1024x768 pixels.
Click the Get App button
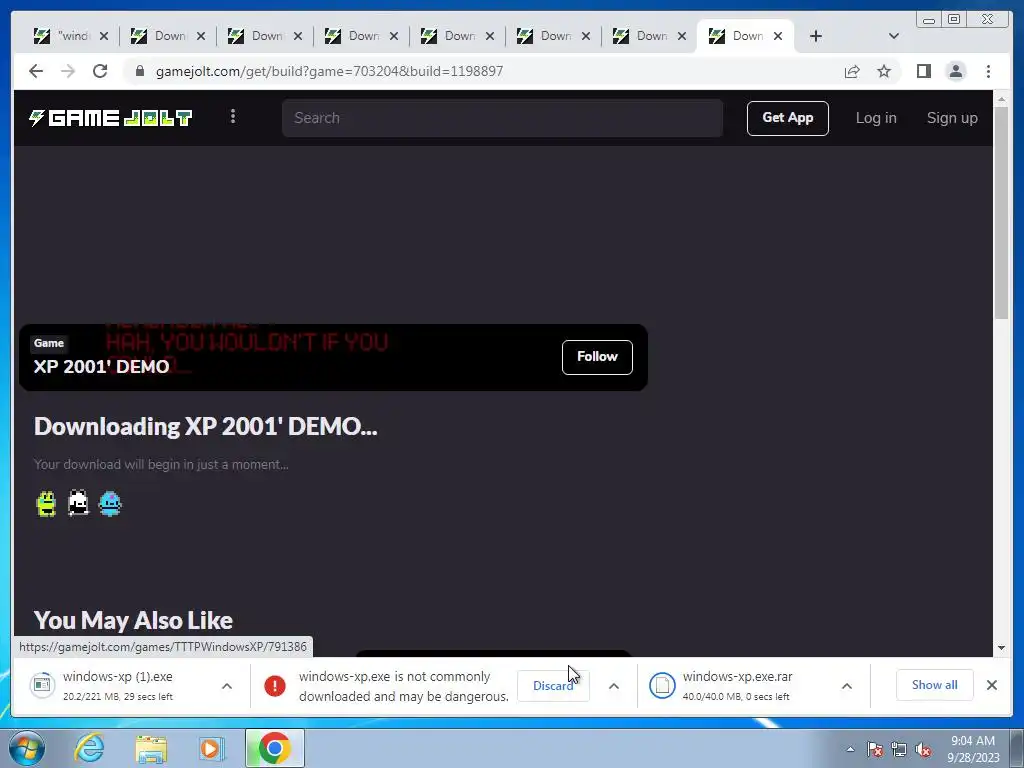click(788, 118)
